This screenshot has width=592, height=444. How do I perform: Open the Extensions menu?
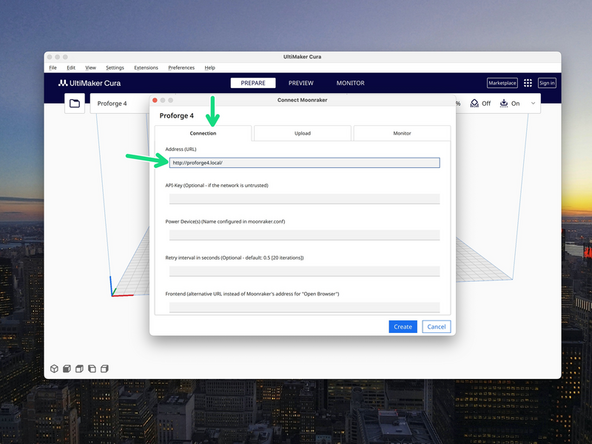click(x=146, y=68)
